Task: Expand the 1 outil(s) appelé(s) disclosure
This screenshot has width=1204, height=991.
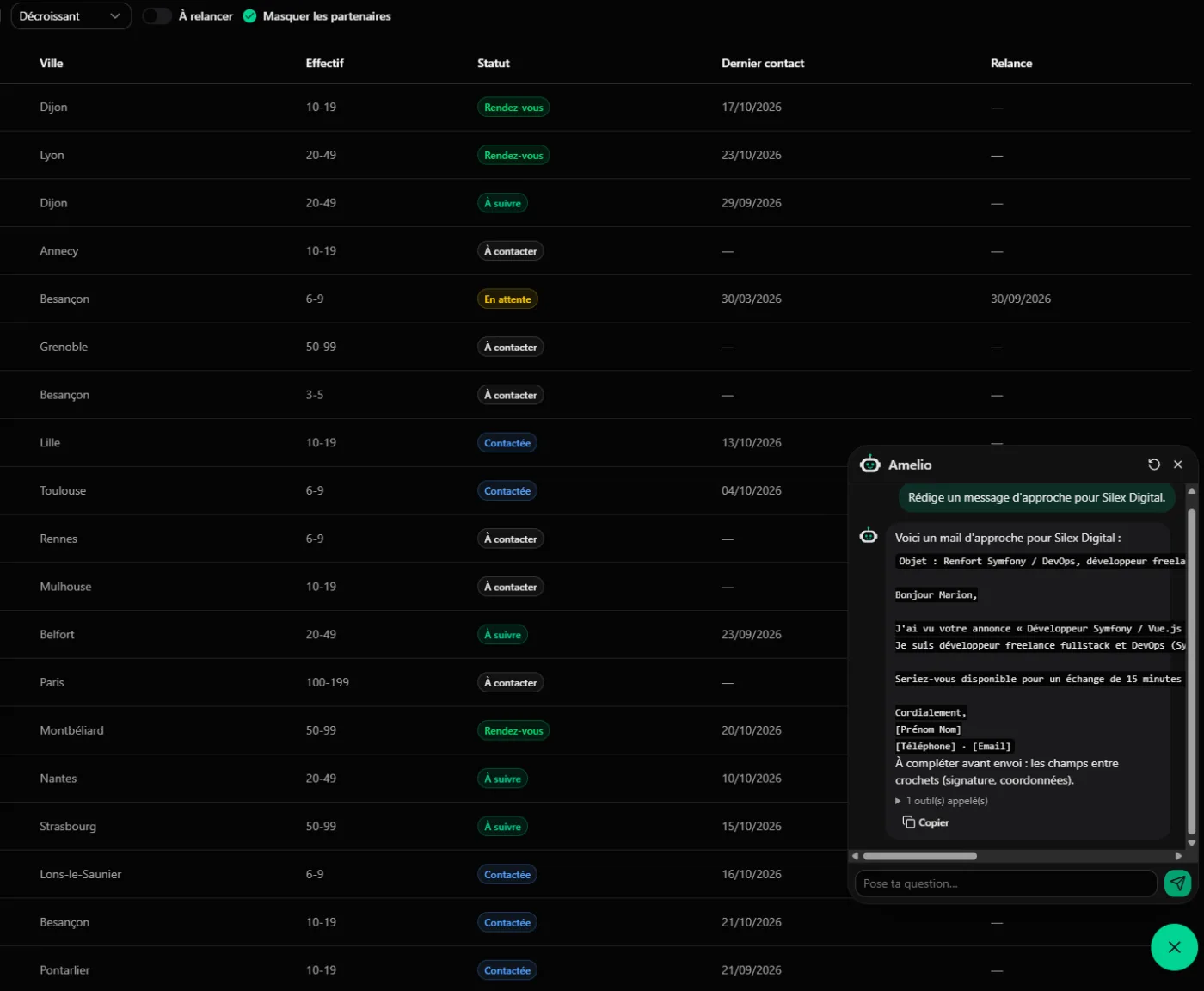Action: click(942, 801)
